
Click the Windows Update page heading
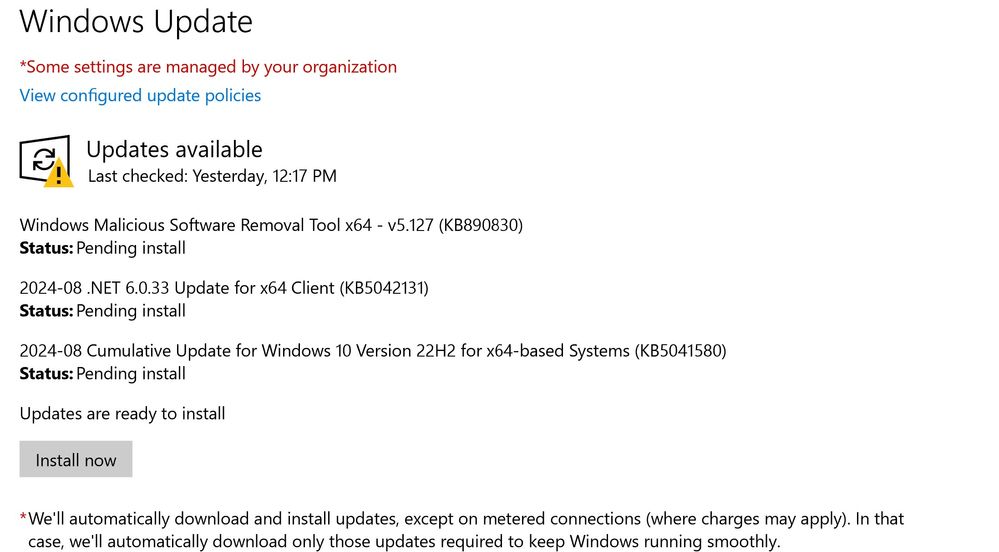click(136, 21)
